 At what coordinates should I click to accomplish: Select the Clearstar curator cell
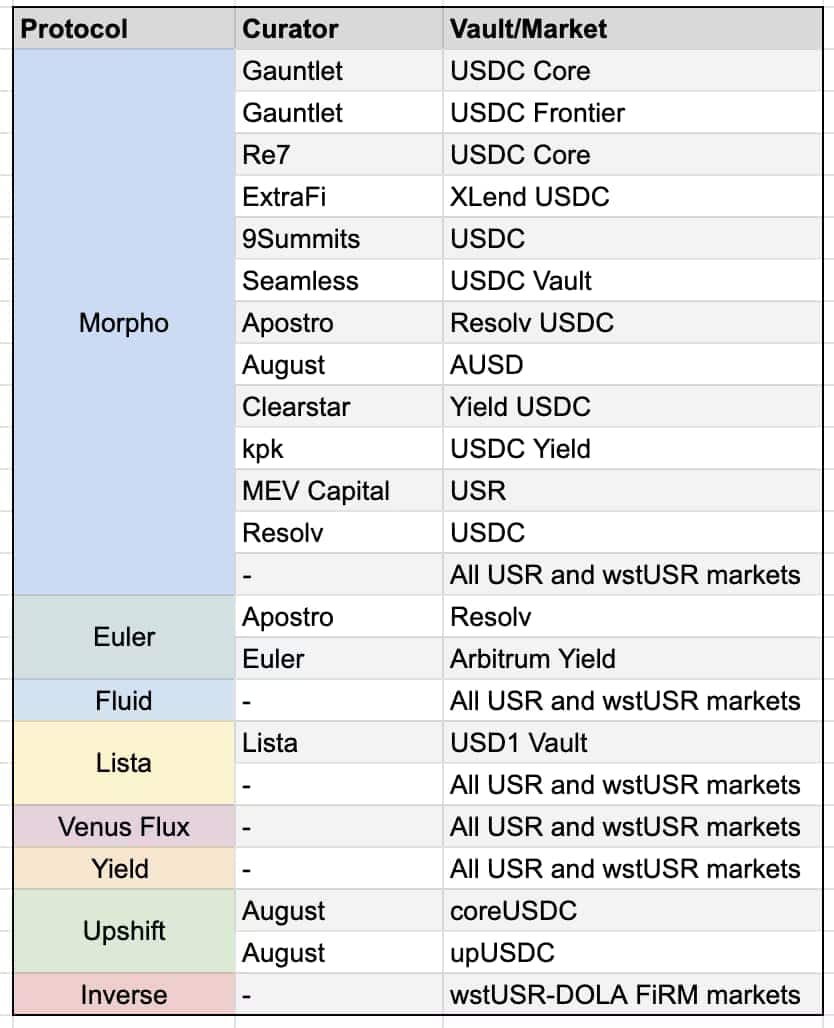296,407
